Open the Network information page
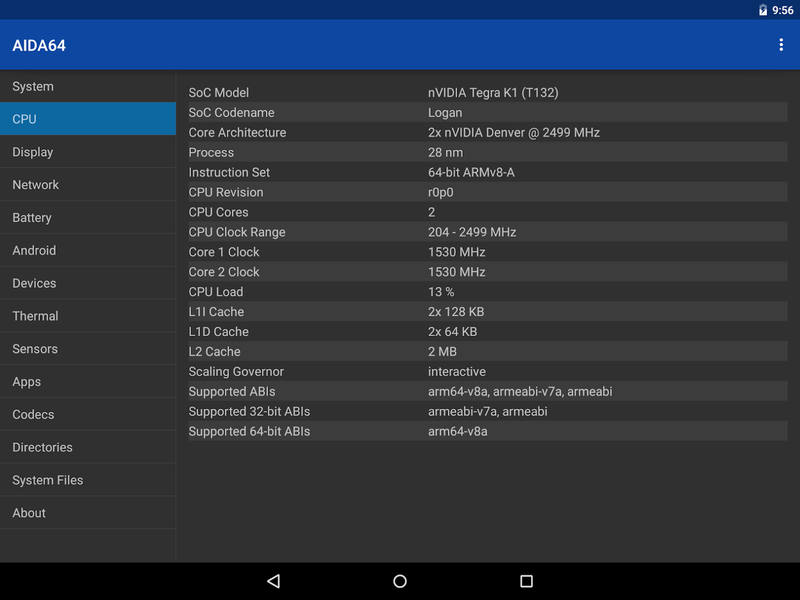 (88, 185)
